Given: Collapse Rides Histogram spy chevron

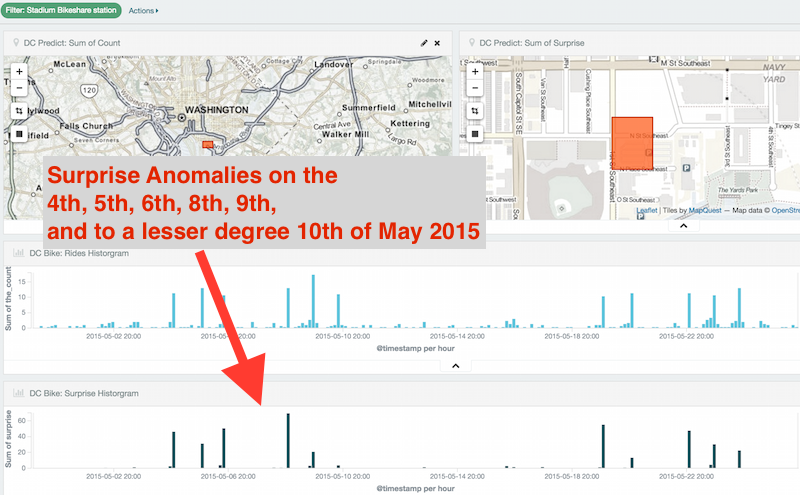Looking at the screenshot, I should [456, 366].
